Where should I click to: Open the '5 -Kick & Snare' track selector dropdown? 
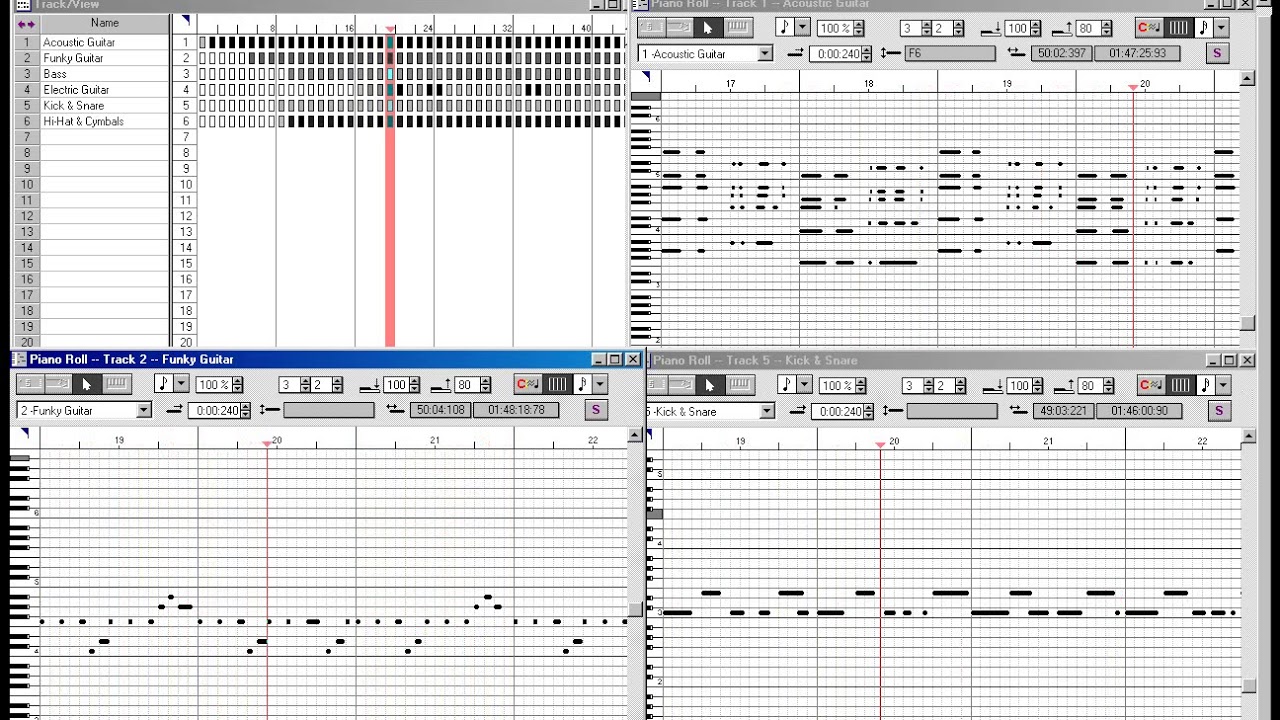(x=768, y=411)
